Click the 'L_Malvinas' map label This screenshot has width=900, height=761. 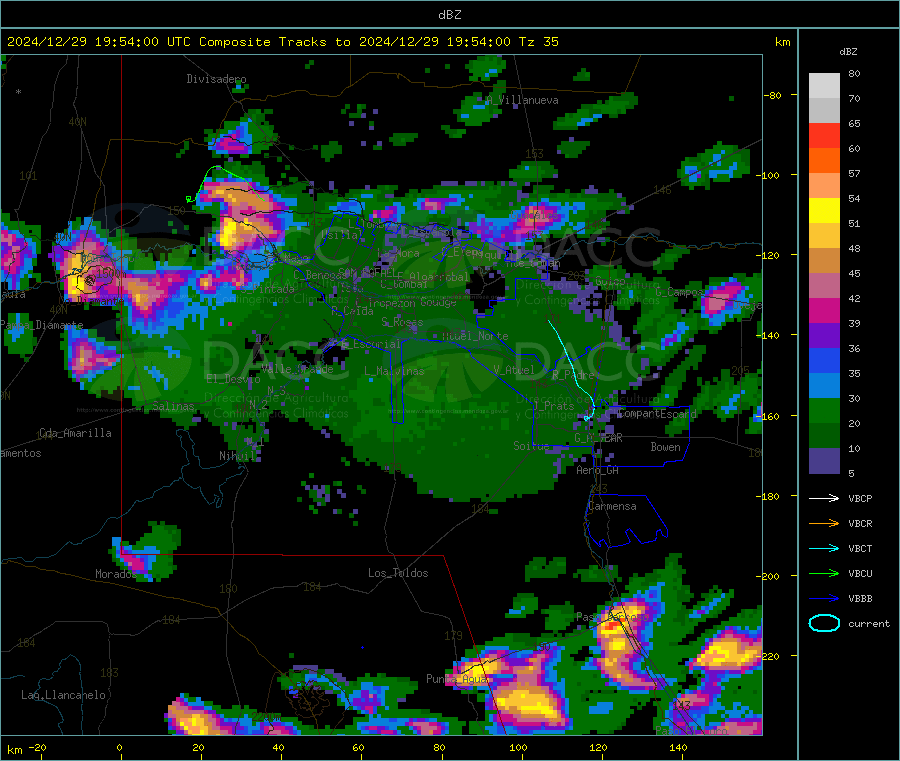tap(394, 371)
